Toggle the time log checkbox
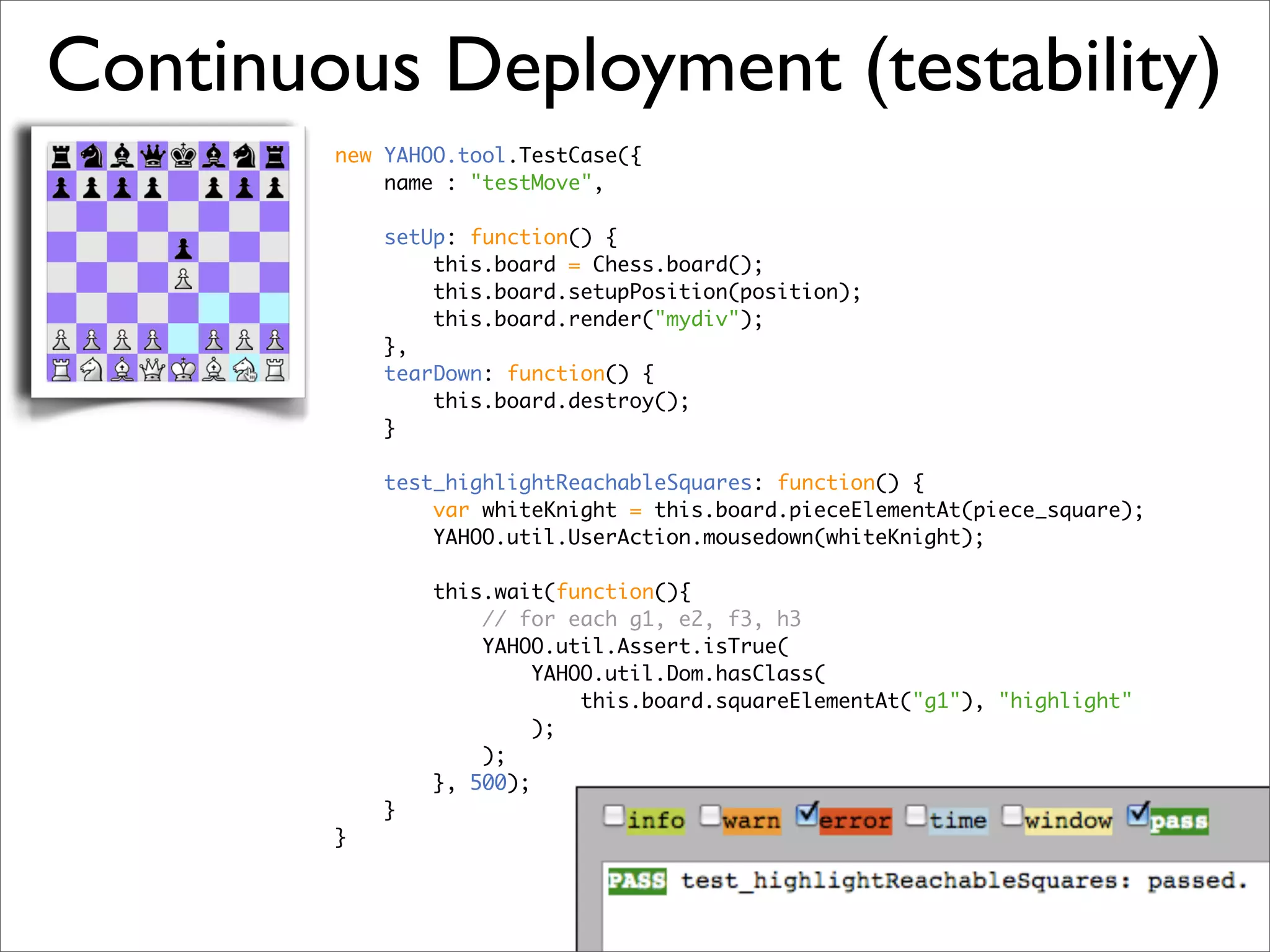This screenshot has width=1270, height=952. 916,816
